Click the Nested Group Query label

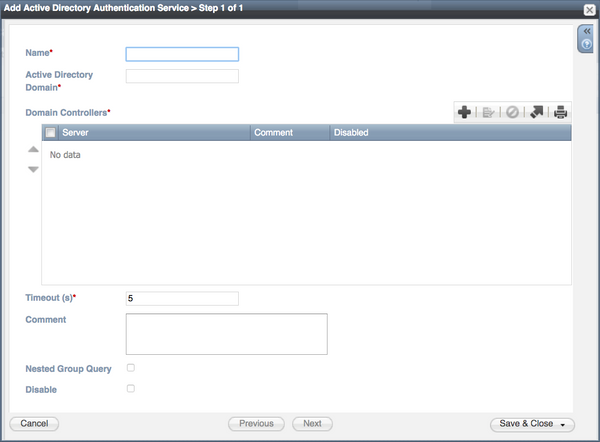[68, 369]
